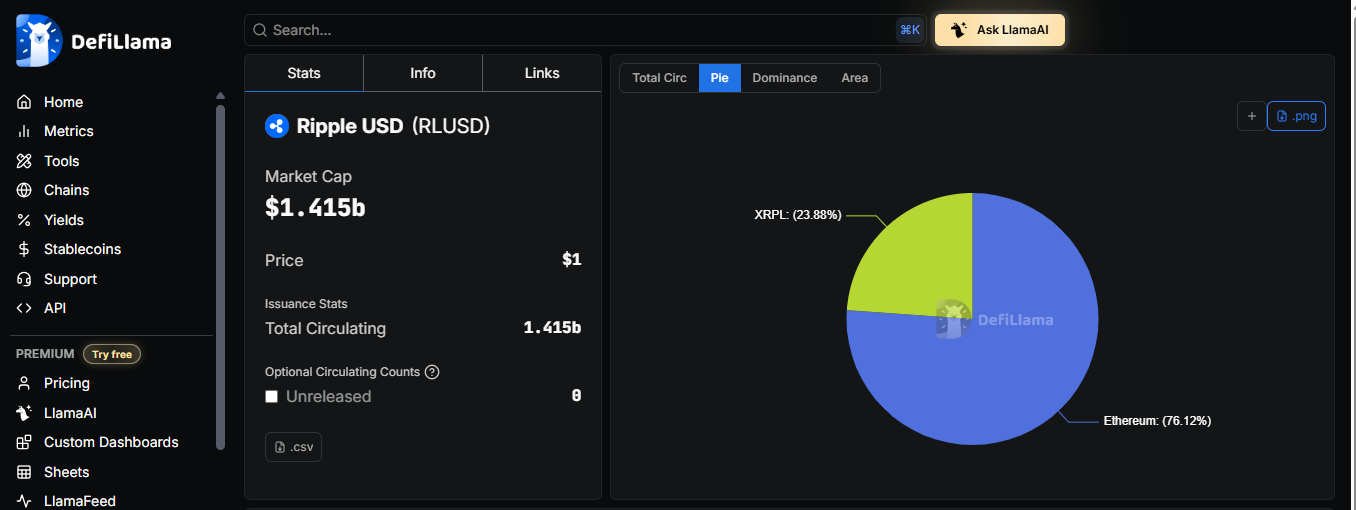Switch to the Info tab

(423, 73)
